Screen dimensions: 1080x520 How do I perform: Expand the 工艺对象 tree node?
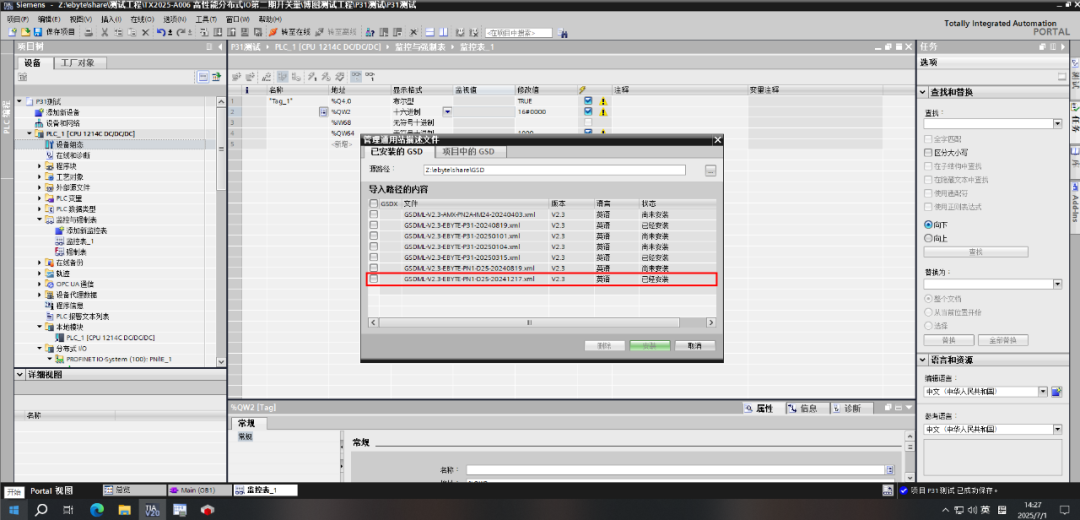click(40, 176)
